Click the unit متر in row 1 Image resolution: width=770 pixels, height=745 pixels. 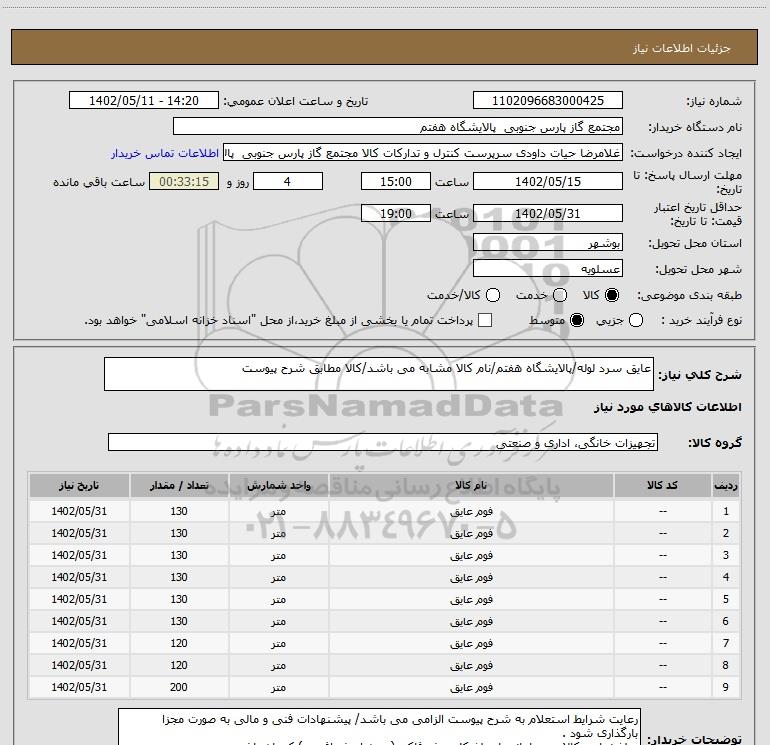(278, 511)
